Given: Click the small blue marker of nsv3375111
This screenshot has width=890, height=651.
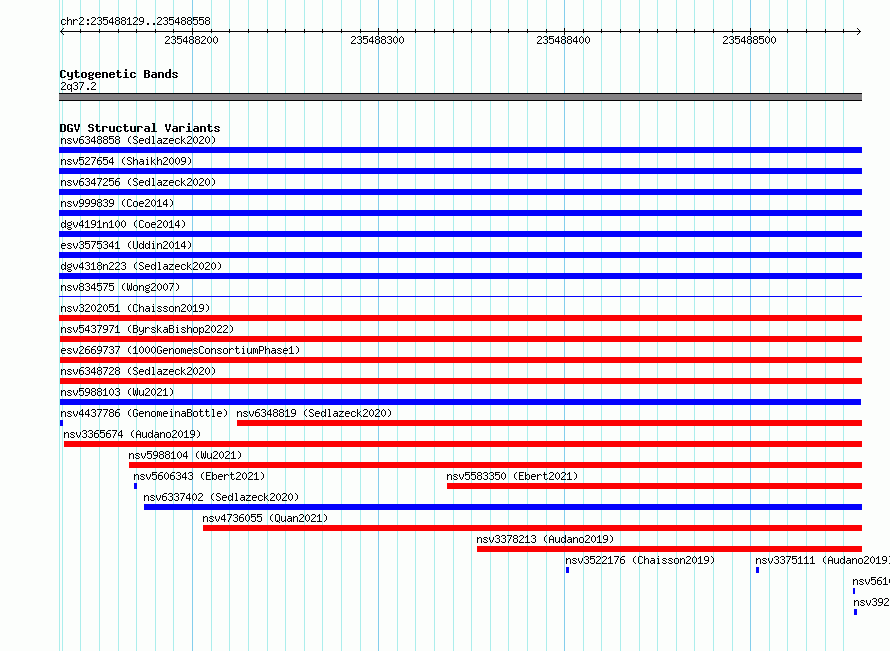Looking at the screenshot, I should 757,570.
